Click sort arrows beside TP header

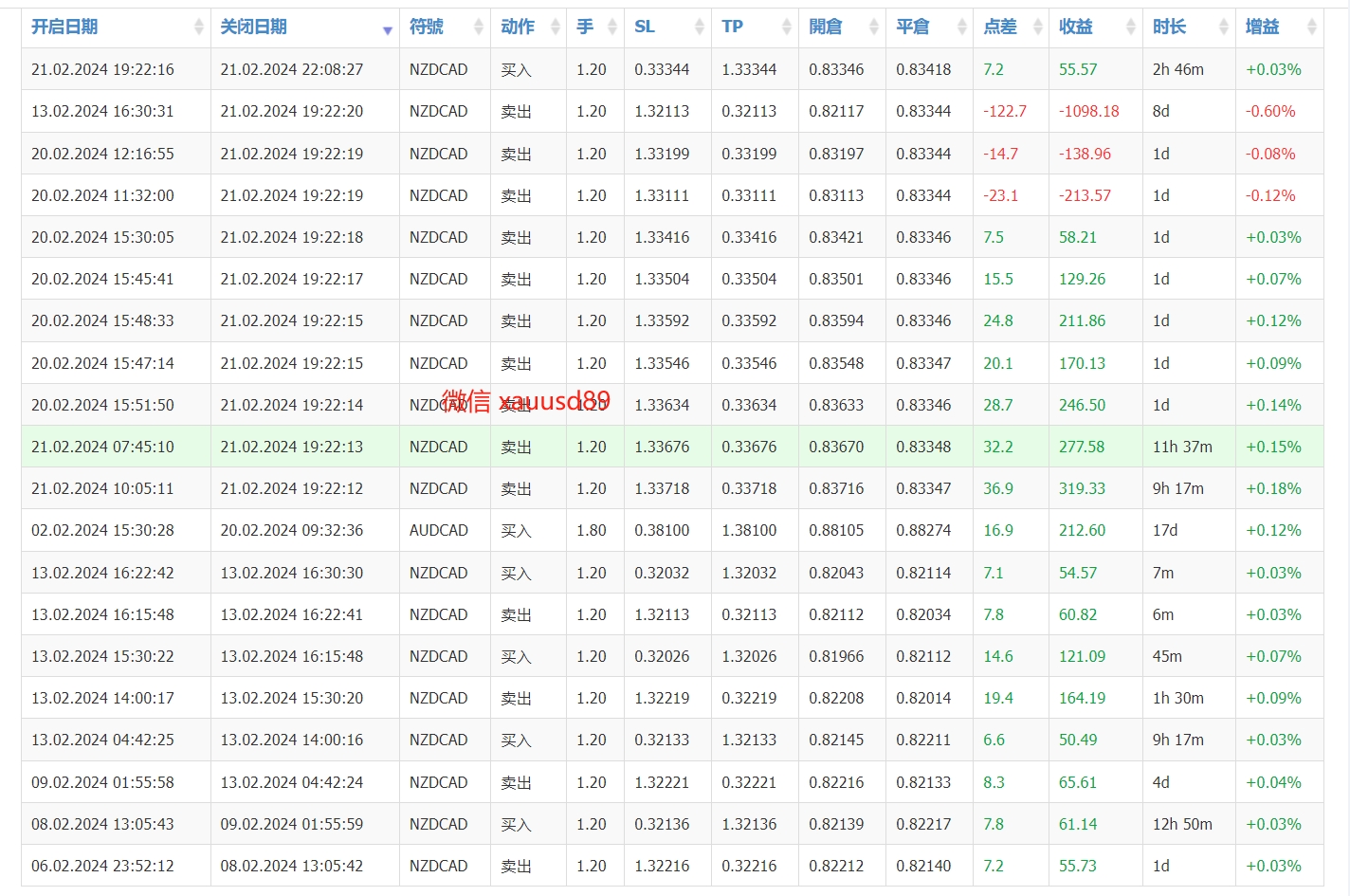click(x=786, y=27)
